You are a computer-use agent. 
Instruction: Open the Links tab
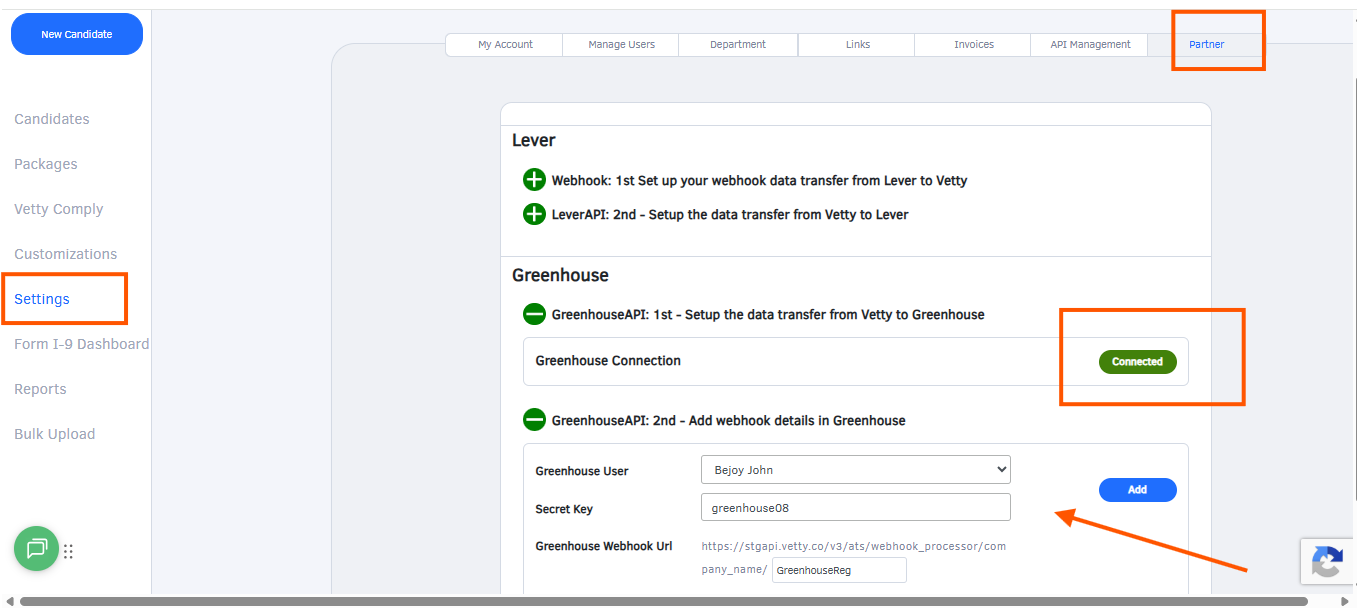tap(857, 45)
